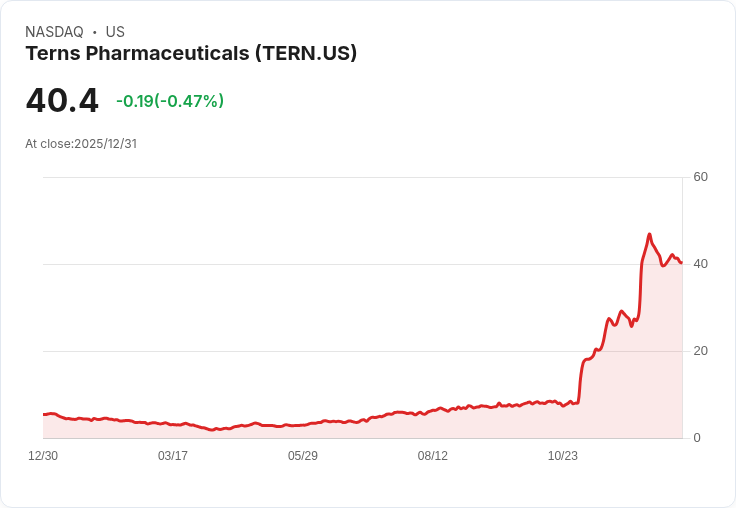The width and height of the screenshot is (736, 508).
Task: Click the 08/12 date axis label
Action: pos(433,456)
